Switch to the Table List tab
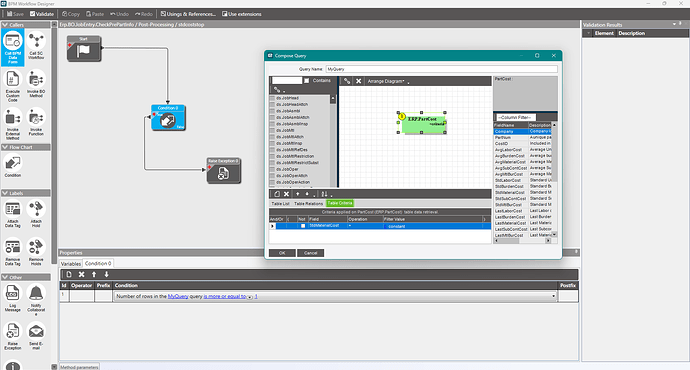This screenshot has width=690, height=370. pyautogui.click(x=280, y=204)
